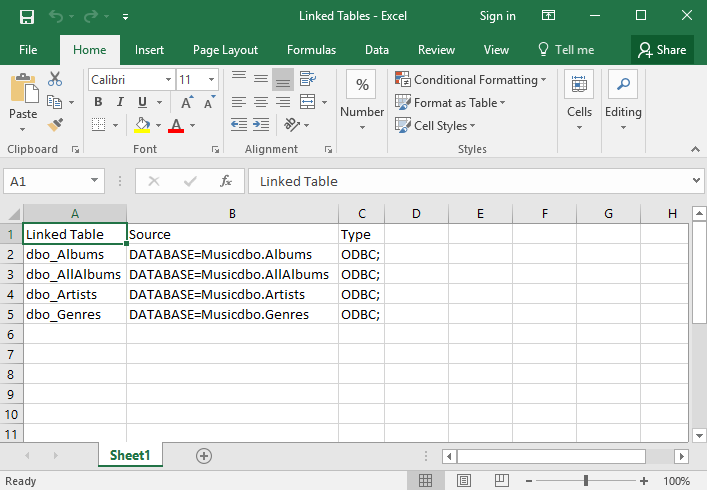Switch to the Insert tab
Viewport: 707px width, 490px height.
pos(149,50)
